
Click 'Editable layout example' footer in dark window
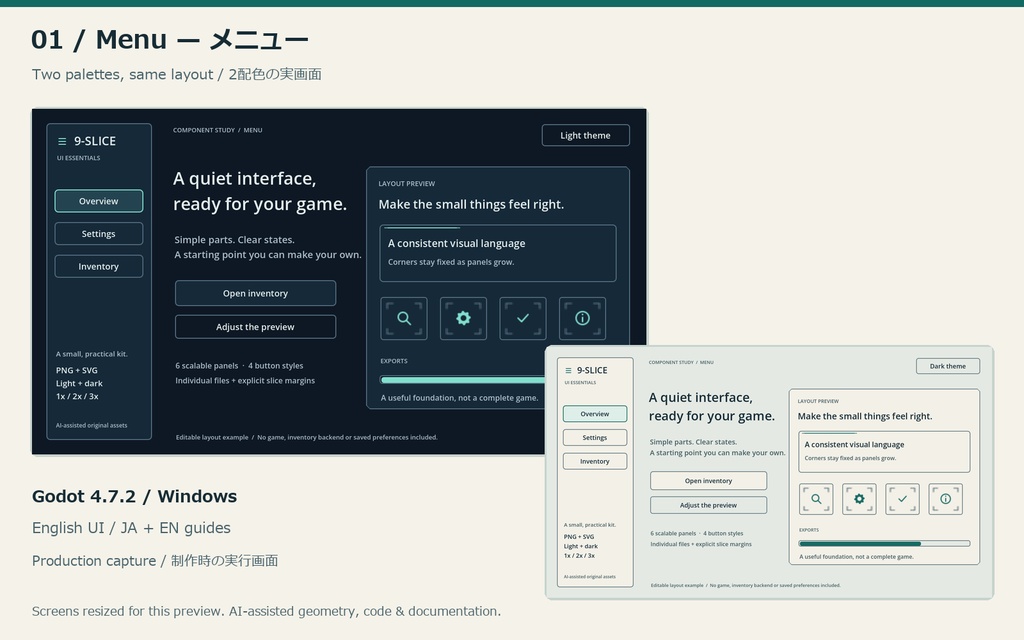point(306,437)
